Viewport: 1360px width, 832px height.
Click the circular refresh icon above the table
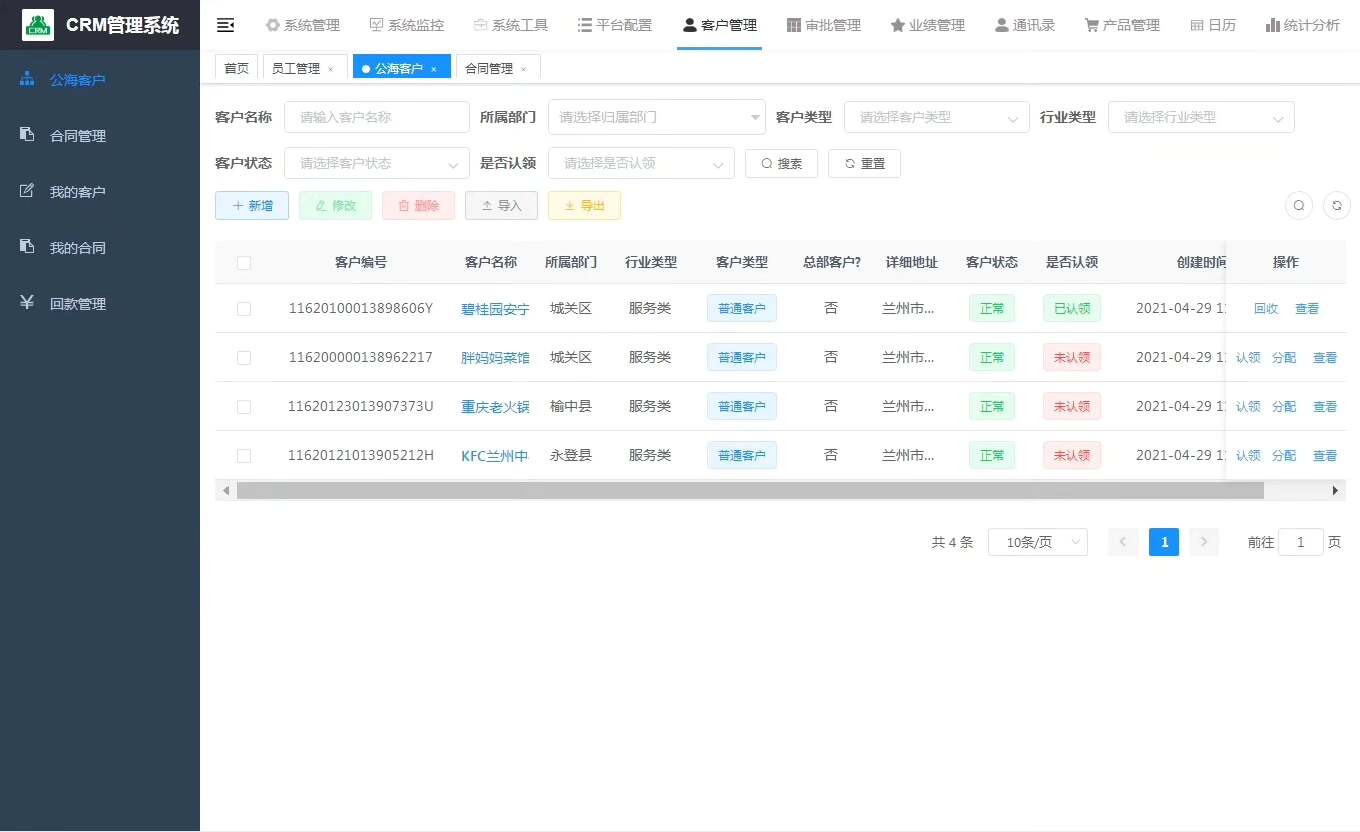[x=1337, y=205]
